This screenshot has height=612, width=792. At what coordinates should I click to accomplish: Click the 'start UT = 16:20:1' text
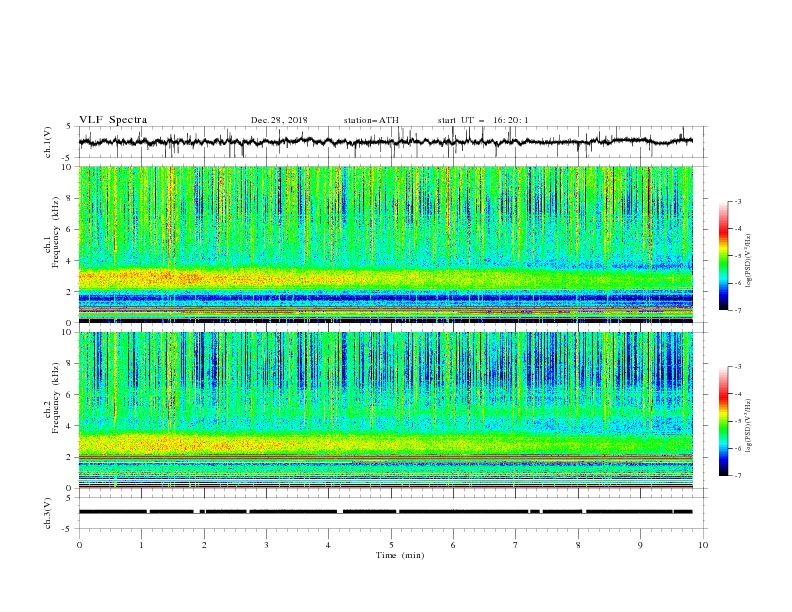pyautogui.click(x=483, y=120)
